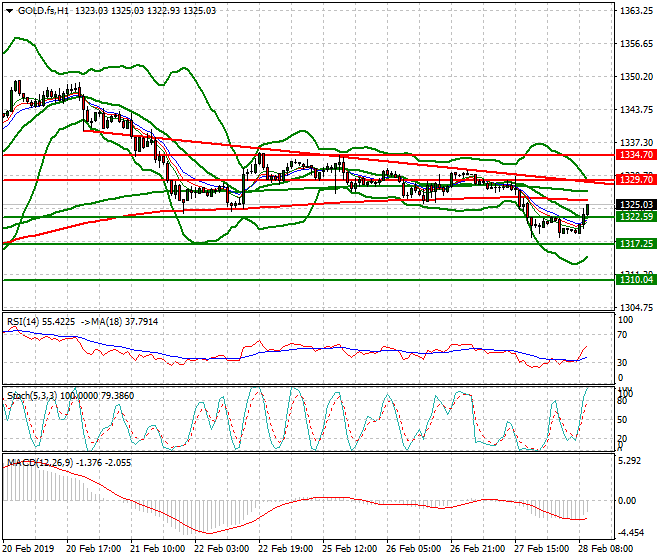Click the 27 Feb 15:00 time label
660x560 pixels.
[542, 549]
